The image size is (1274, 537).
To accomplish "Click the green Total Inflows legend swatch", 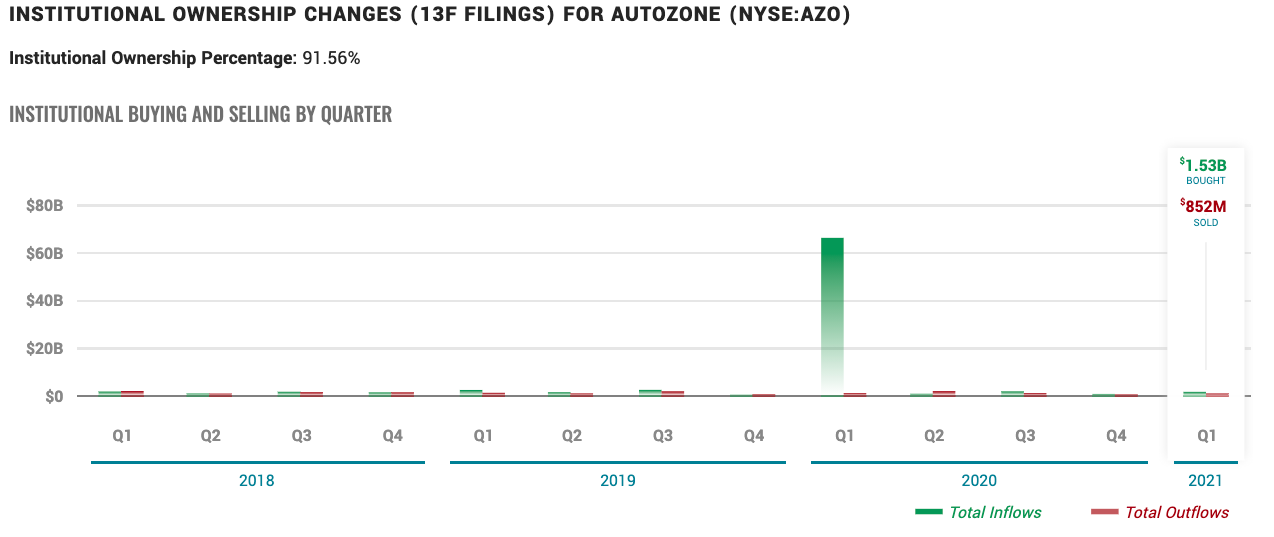I will [x=928, y=512].
